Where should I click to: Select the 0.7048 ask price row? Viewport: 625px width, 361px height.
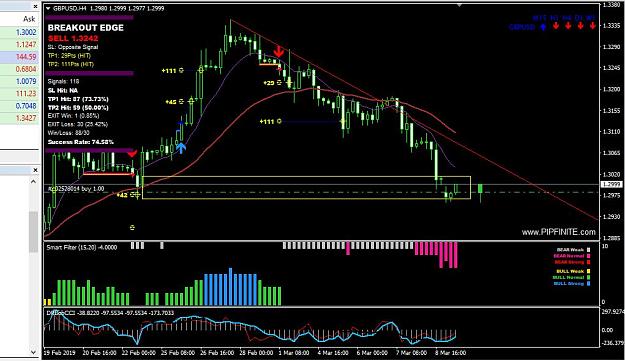click(x=20, y=106)
